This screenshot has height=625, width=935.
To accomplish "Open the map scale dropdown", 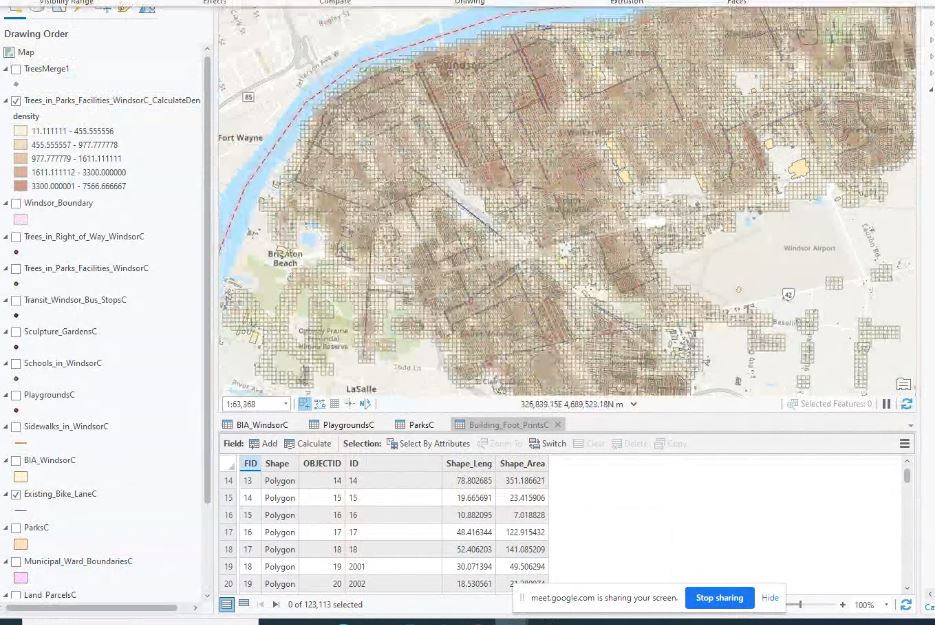I will (x=286, y=404).
